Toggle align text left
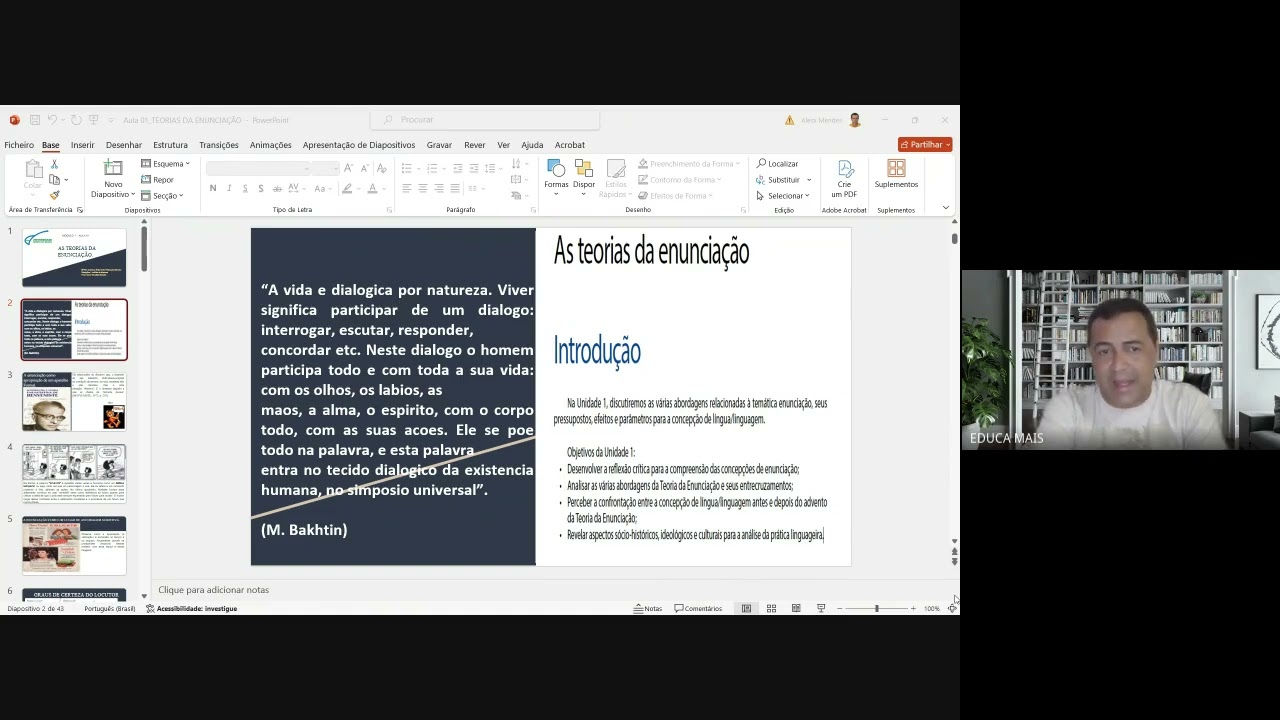 [406, 188]
